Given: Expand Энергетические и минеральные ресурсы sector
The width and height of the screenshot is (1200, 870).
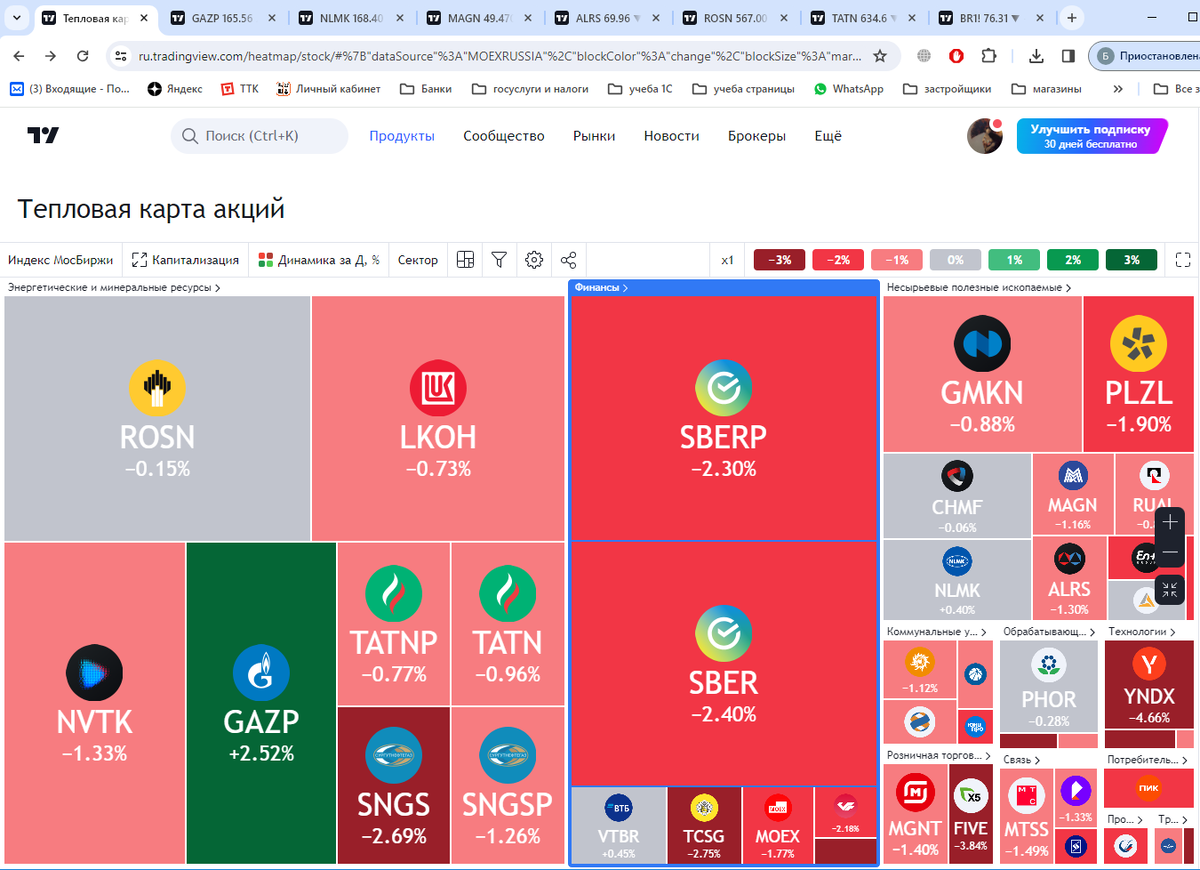Looking at the screenshot, I should tap(114, 287).
